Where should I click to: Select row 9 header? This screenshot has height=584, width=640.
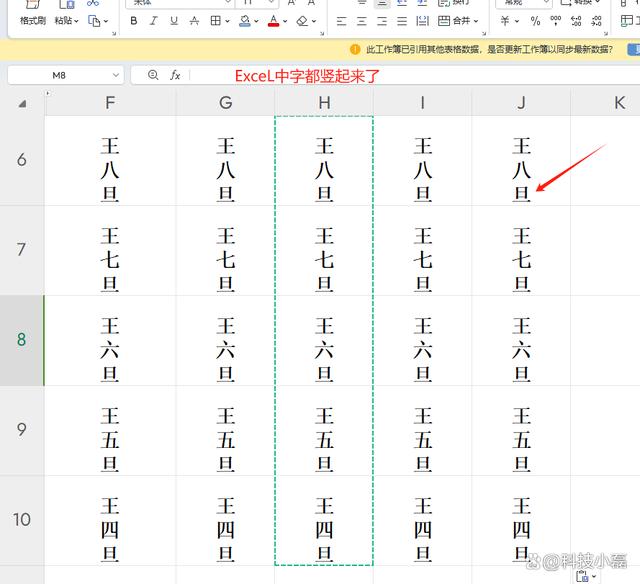click(22, 430)
